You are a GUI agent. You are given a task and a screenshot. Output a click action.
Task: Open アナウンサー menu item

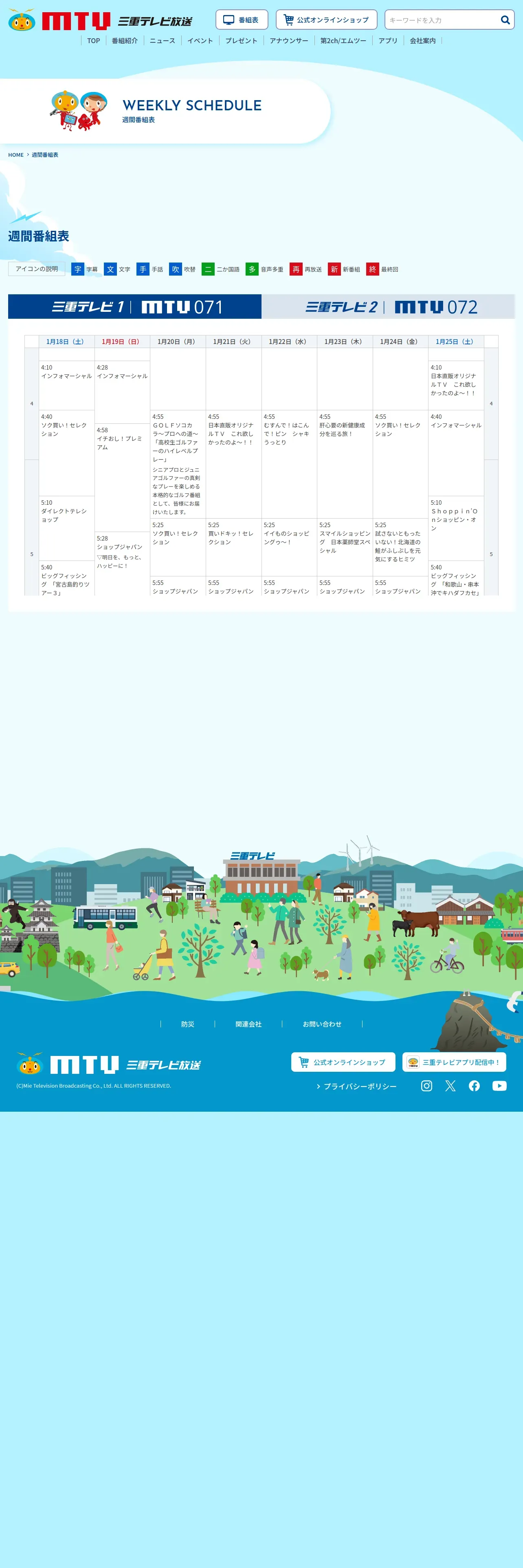[289, 41]
